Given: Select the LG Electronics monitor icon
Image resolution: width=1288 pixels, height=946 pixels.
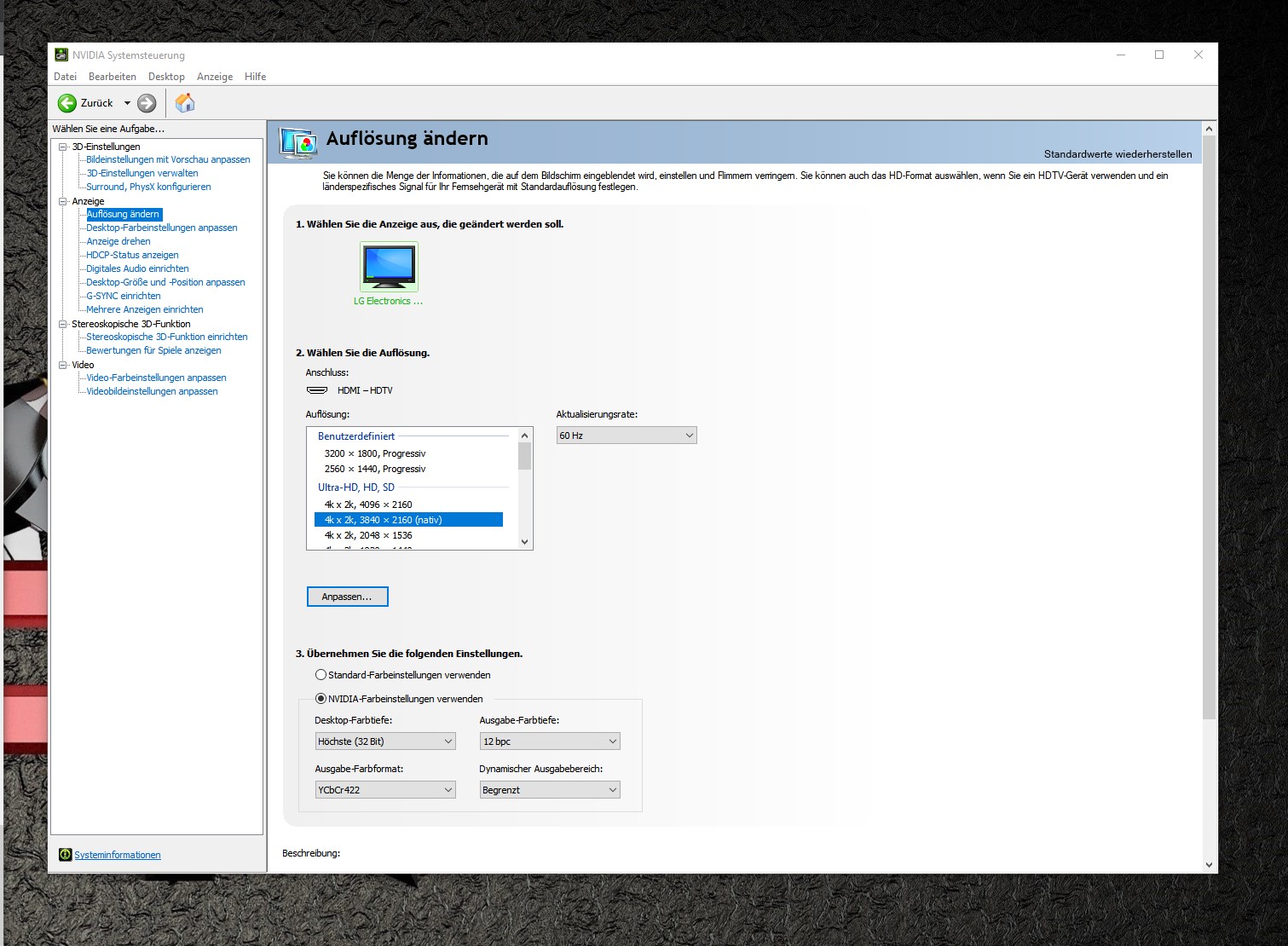Looking at the screenshot, I should click(389, 266).
